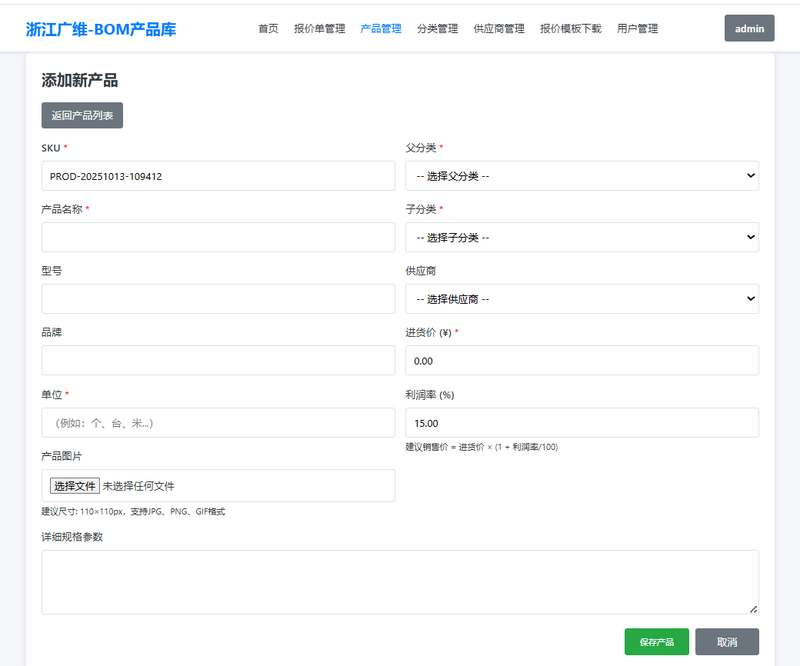Focus the 产品名称 text field
Viewport: 800px width, 666px height.
coord(218,237)
